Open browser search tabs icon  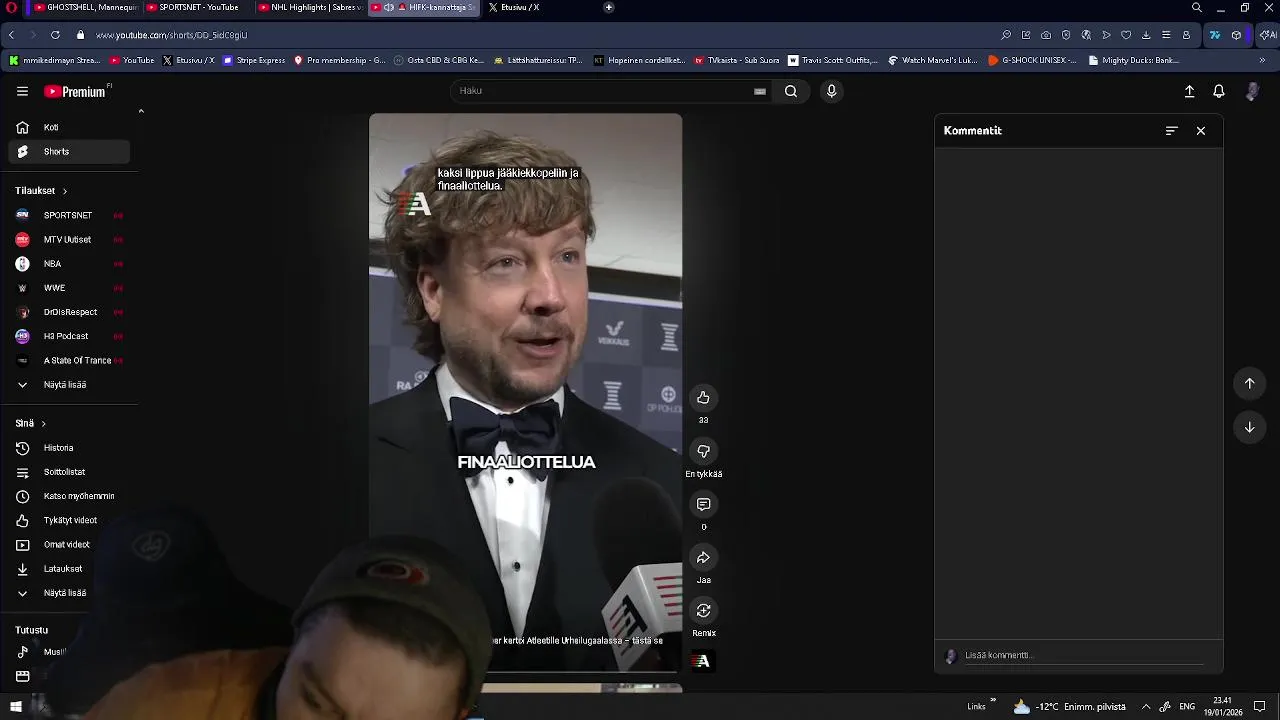1197,7
